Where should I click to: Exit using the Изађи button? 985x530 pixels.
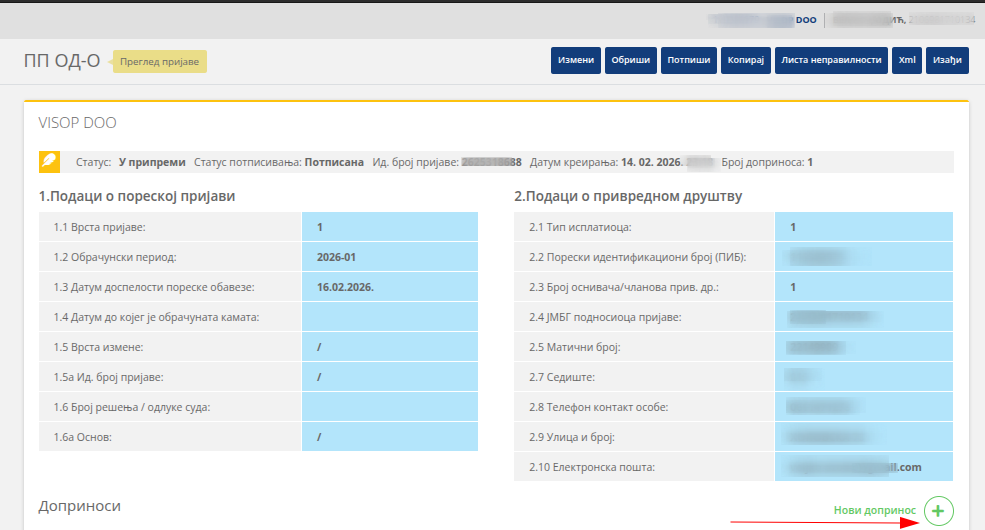946,60
